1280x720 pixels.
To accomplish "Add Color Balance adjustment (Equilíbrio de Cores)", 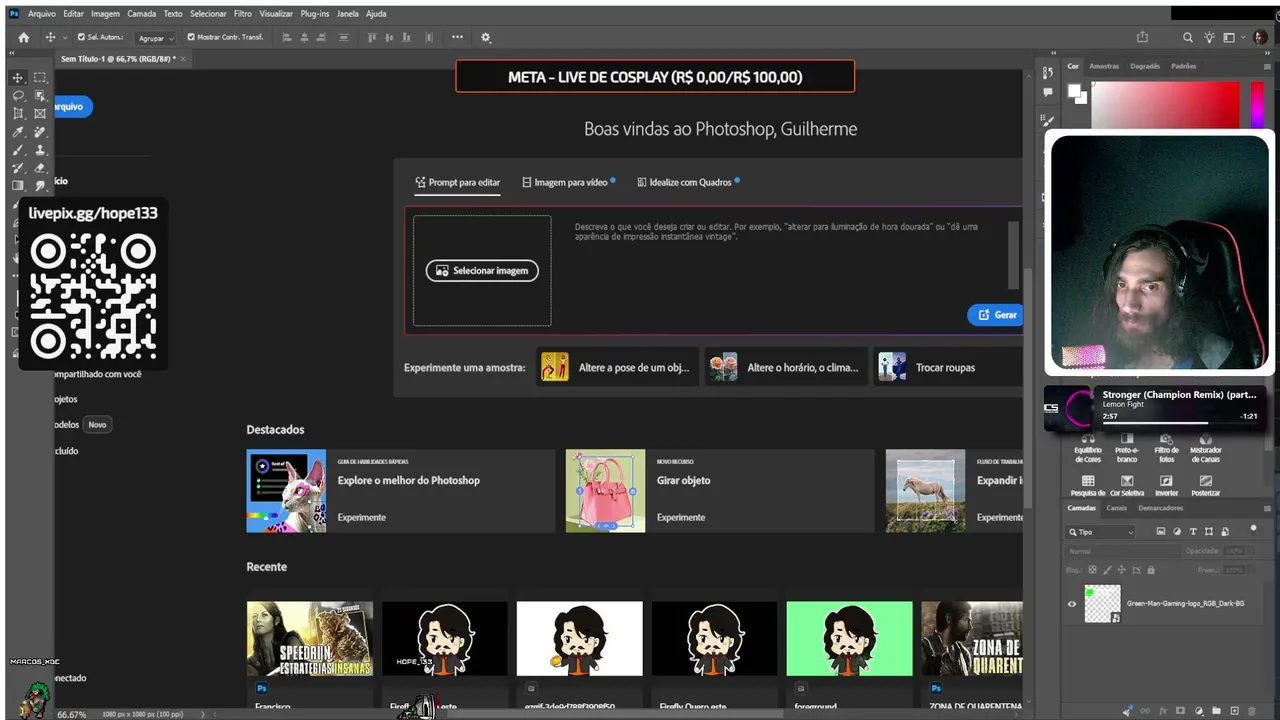I will pyautogui.click(x=1088, y=449).
